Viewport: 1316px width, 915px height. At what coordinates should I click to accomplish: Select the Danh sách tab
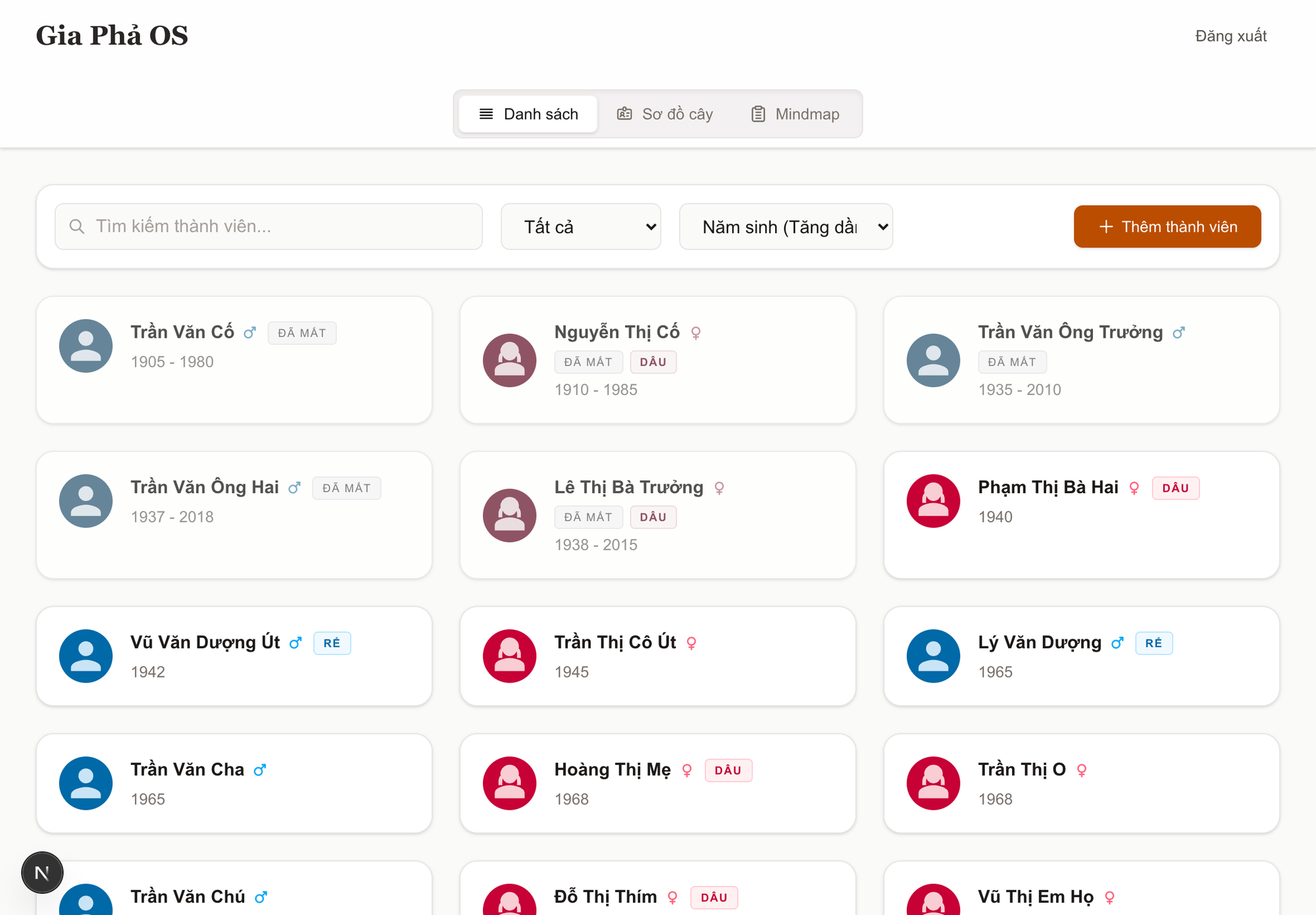point(528,114)
